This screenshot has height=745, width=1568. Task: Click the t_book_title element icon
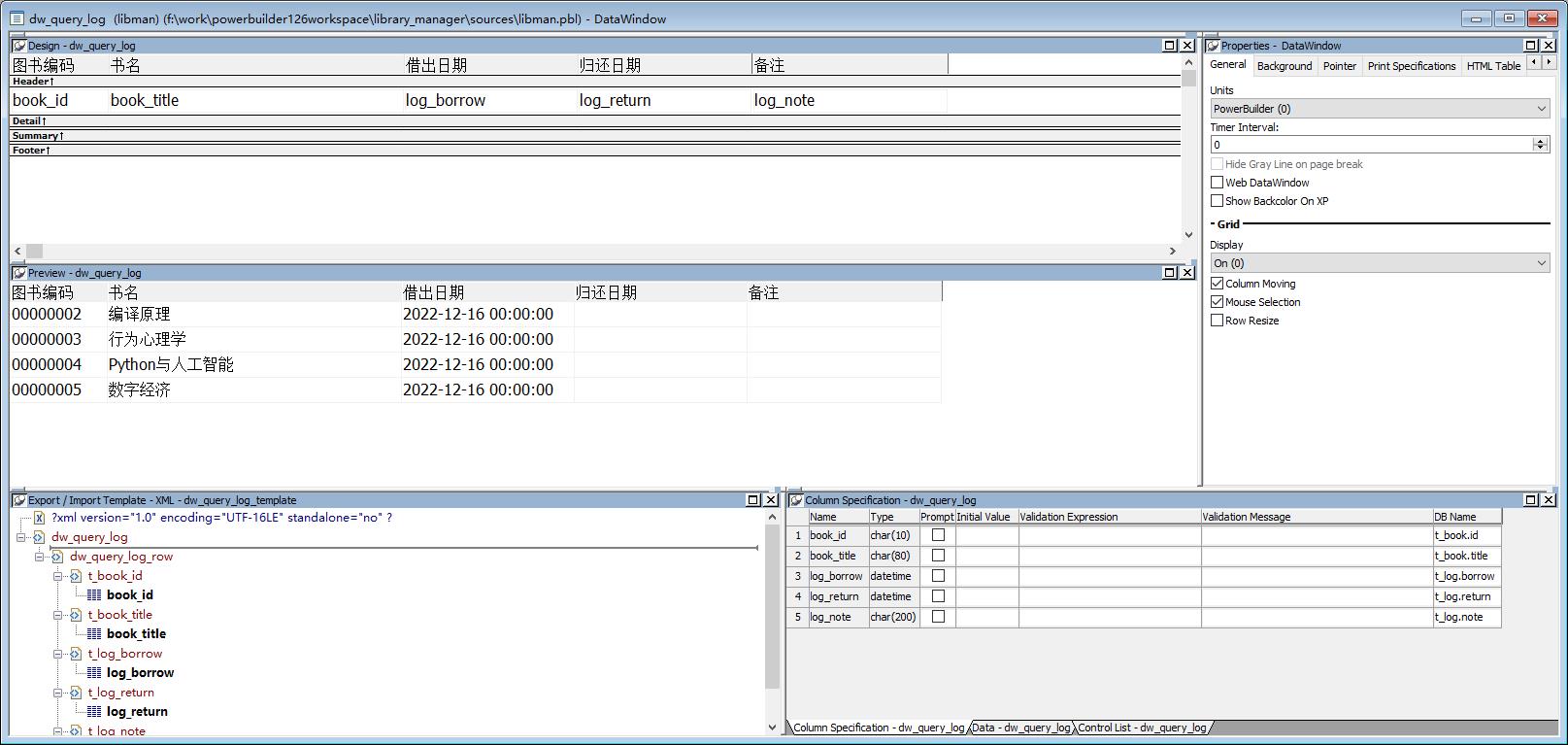pos(76,615)
